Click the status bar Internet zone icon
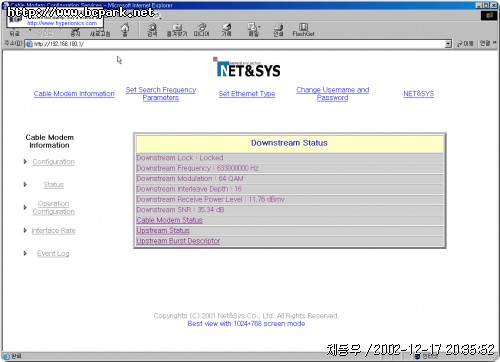Screen dimensions: 500x362 [417, 356]
